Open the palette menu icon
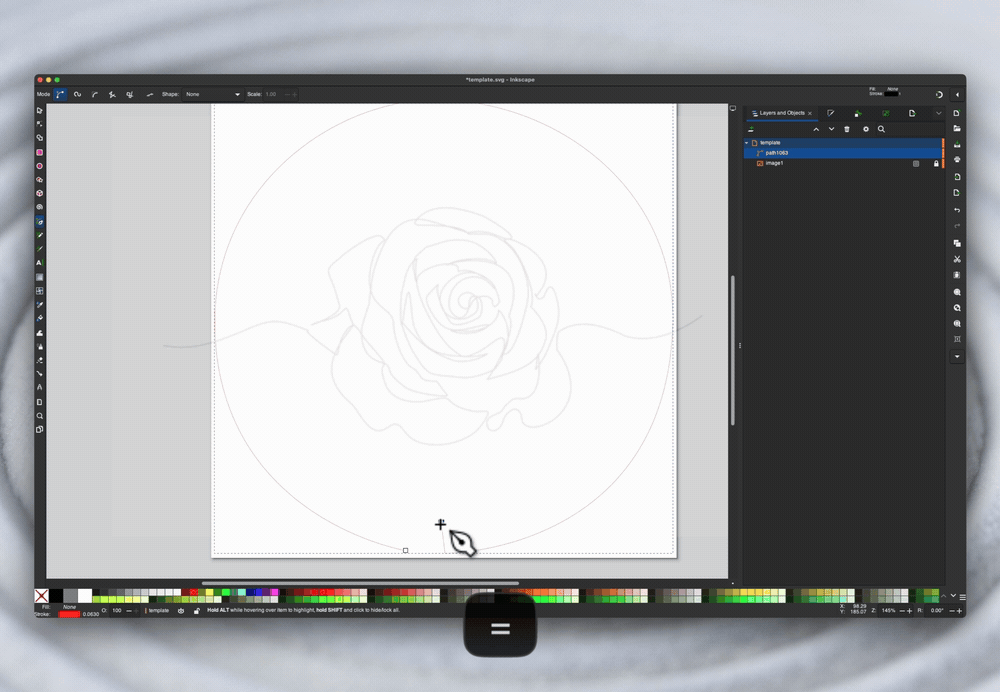The image size is (1000, 692). (x=962, y=597)
